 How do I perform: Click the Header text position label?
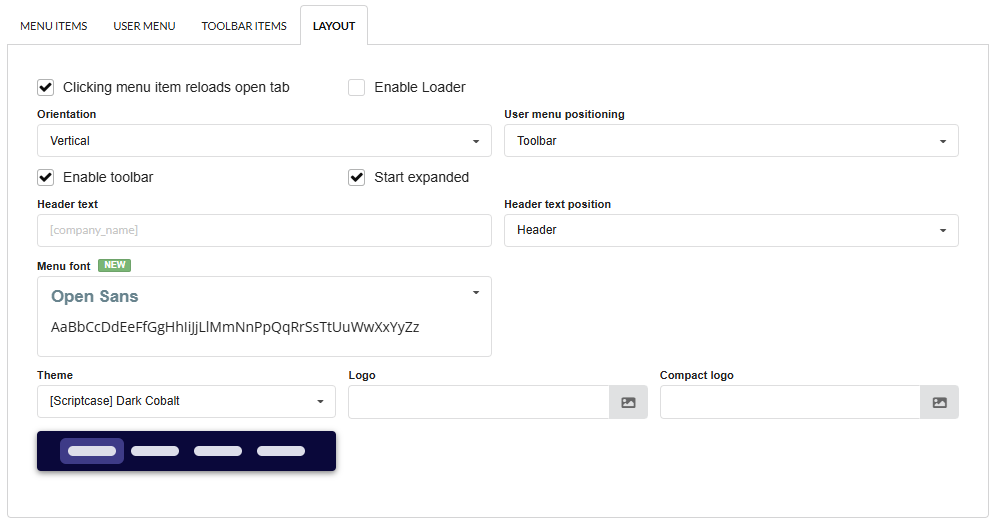[x=558, y=204]
